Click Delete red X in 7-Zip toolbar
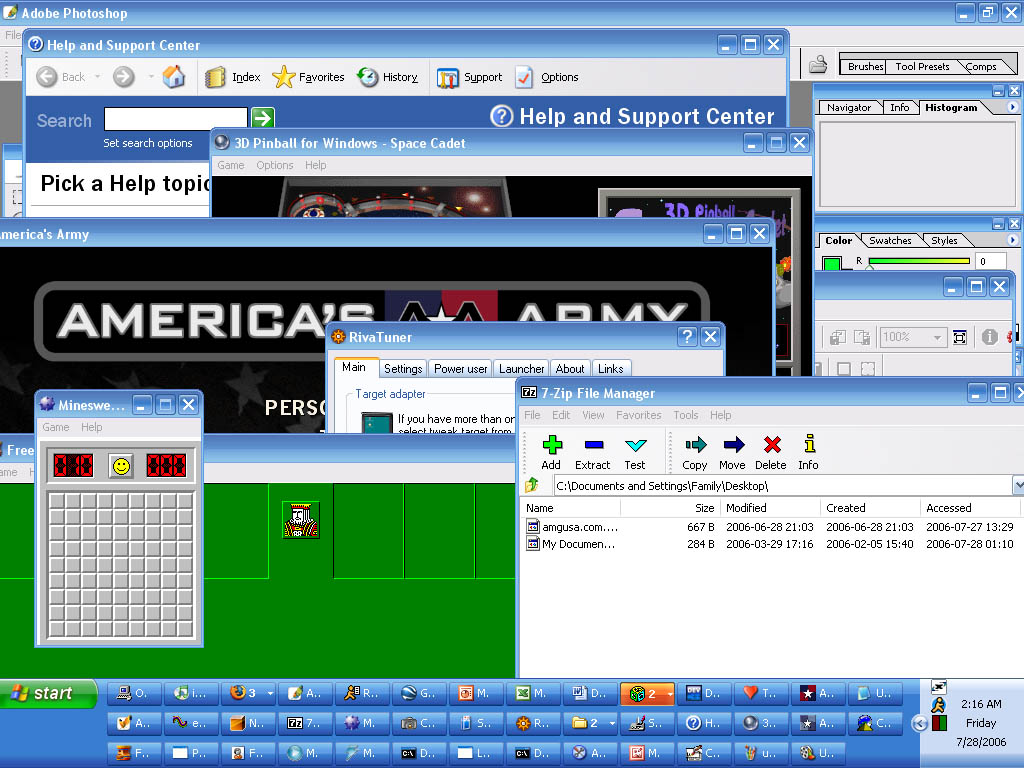Screen dimensions: 1024x768 tap(771, 453)
